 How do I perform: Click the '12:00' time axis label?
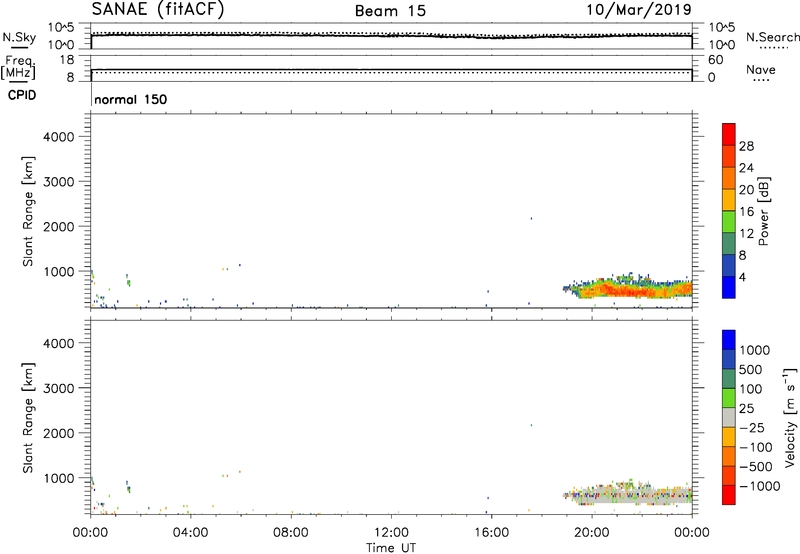coord(391,533)
